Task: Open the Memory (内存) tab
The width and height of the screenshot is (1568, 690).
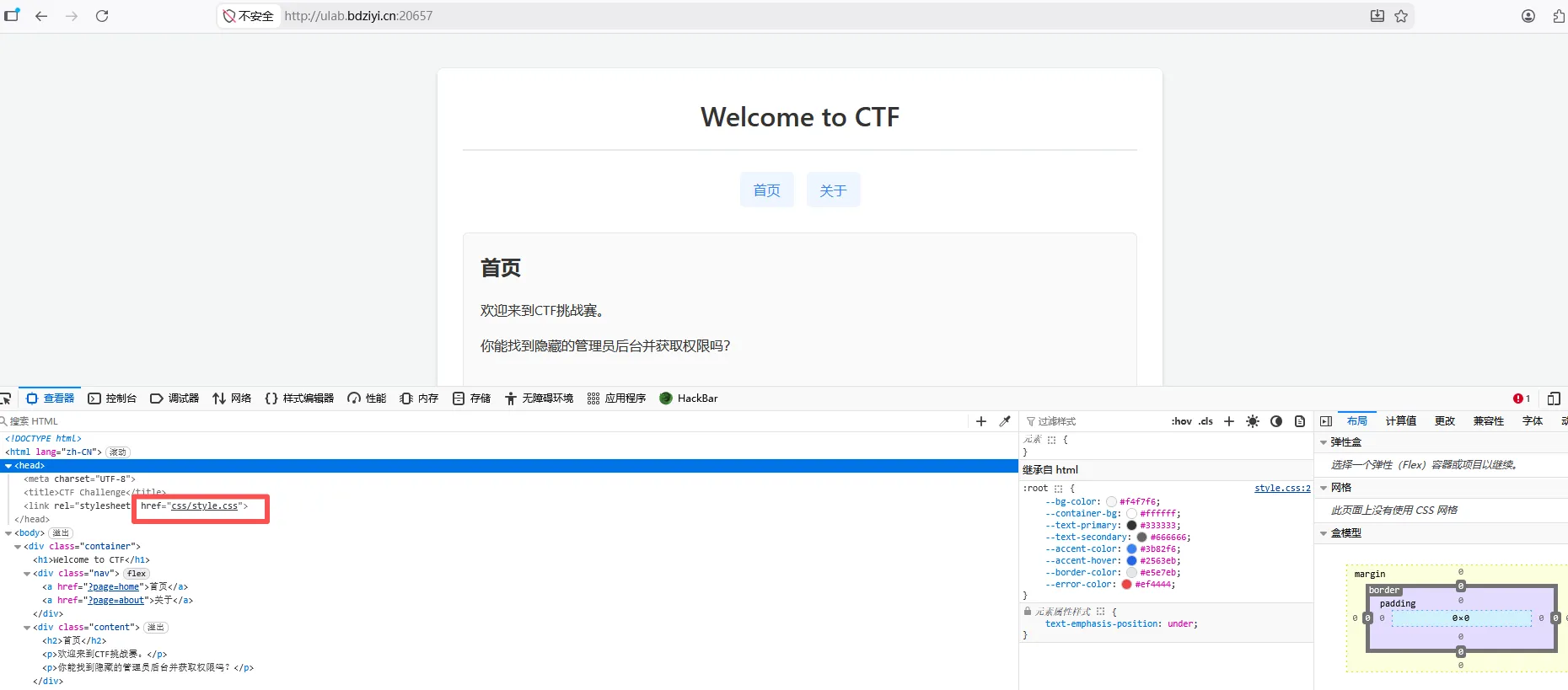Action: (419, 398)
